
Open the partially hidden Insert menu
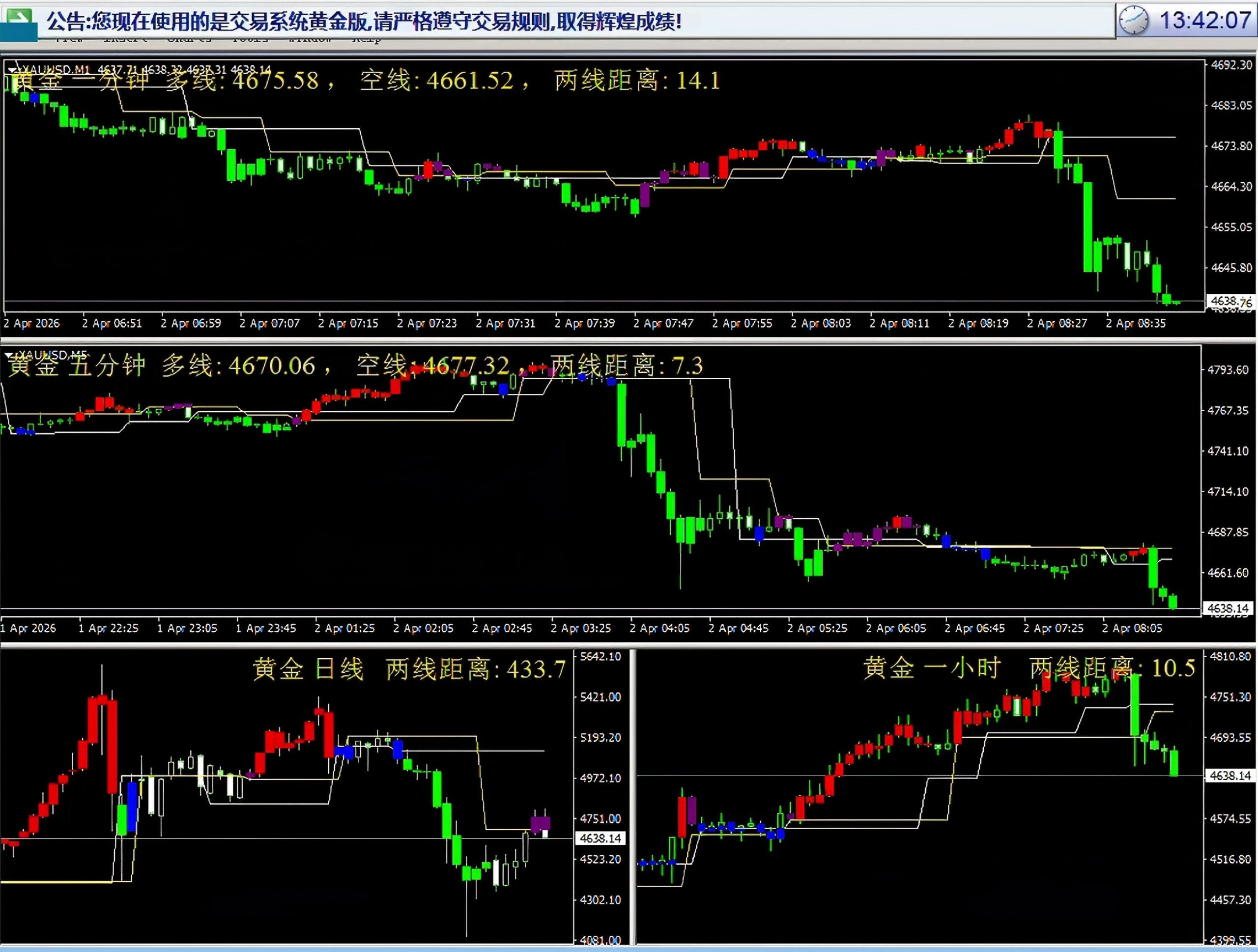pyautogui.click(x=125, y=40)
